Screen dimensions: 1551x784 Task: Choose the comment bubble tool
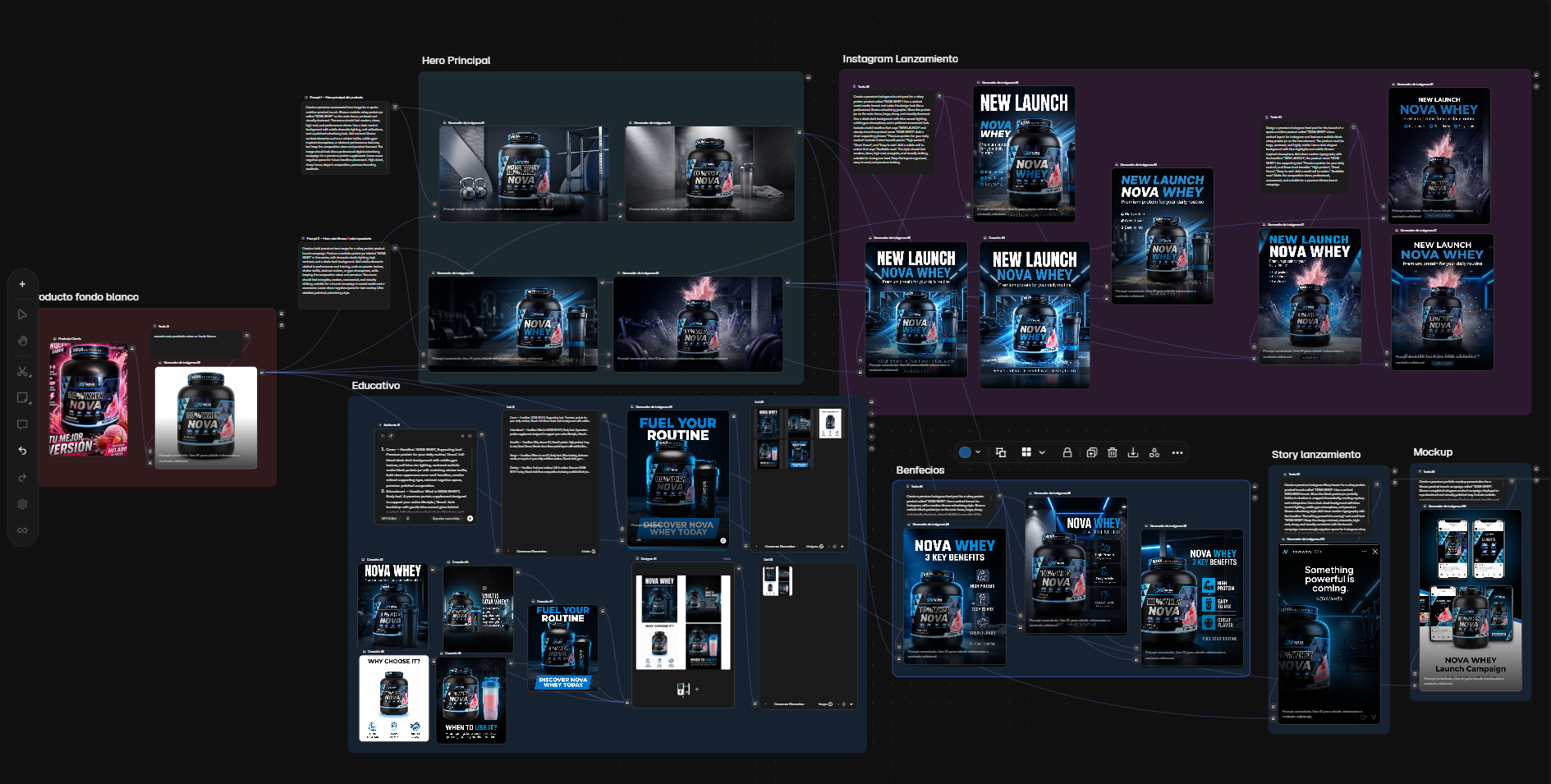22,424
